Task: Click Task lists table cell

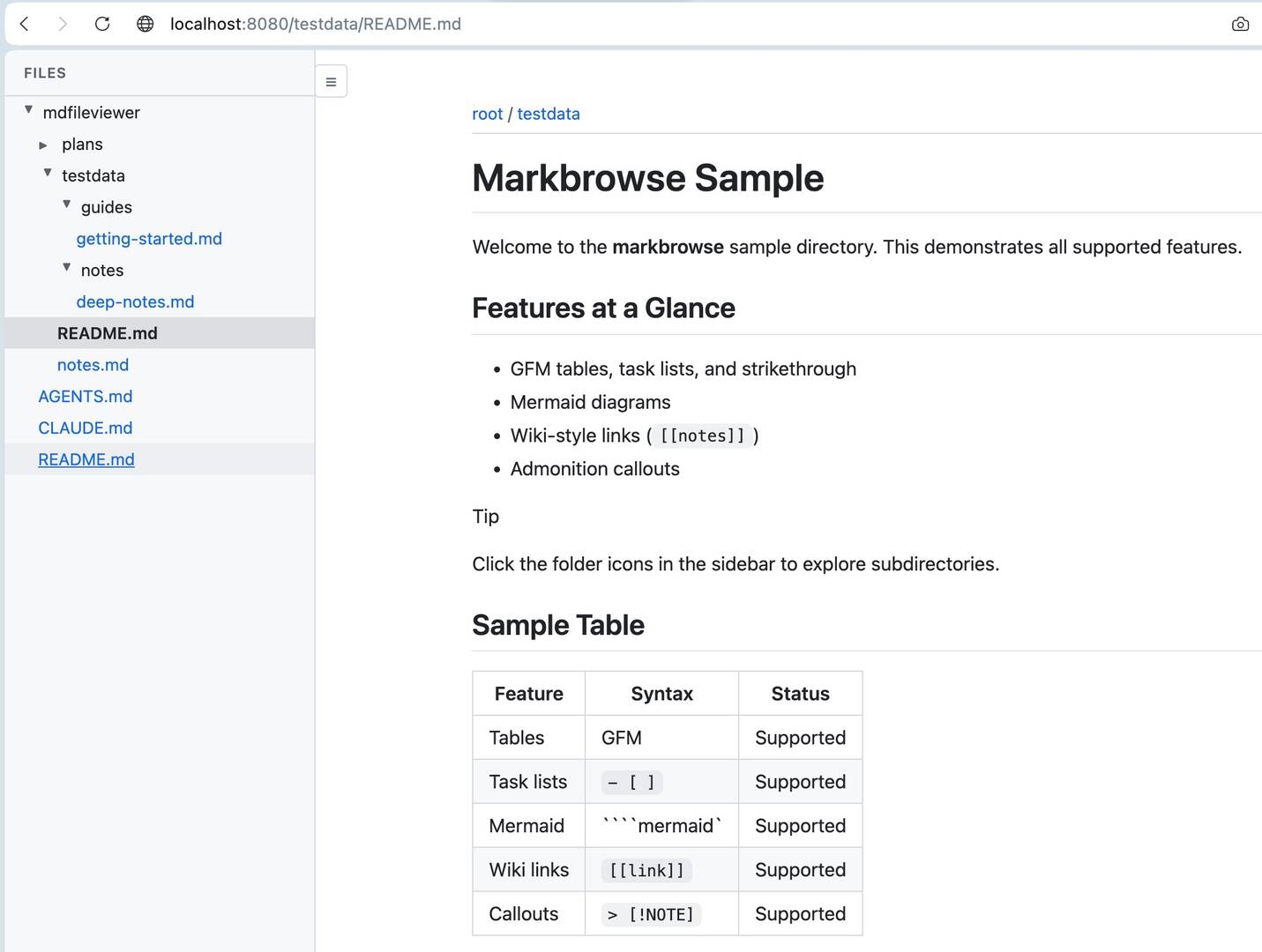Action: click(528, 782)
